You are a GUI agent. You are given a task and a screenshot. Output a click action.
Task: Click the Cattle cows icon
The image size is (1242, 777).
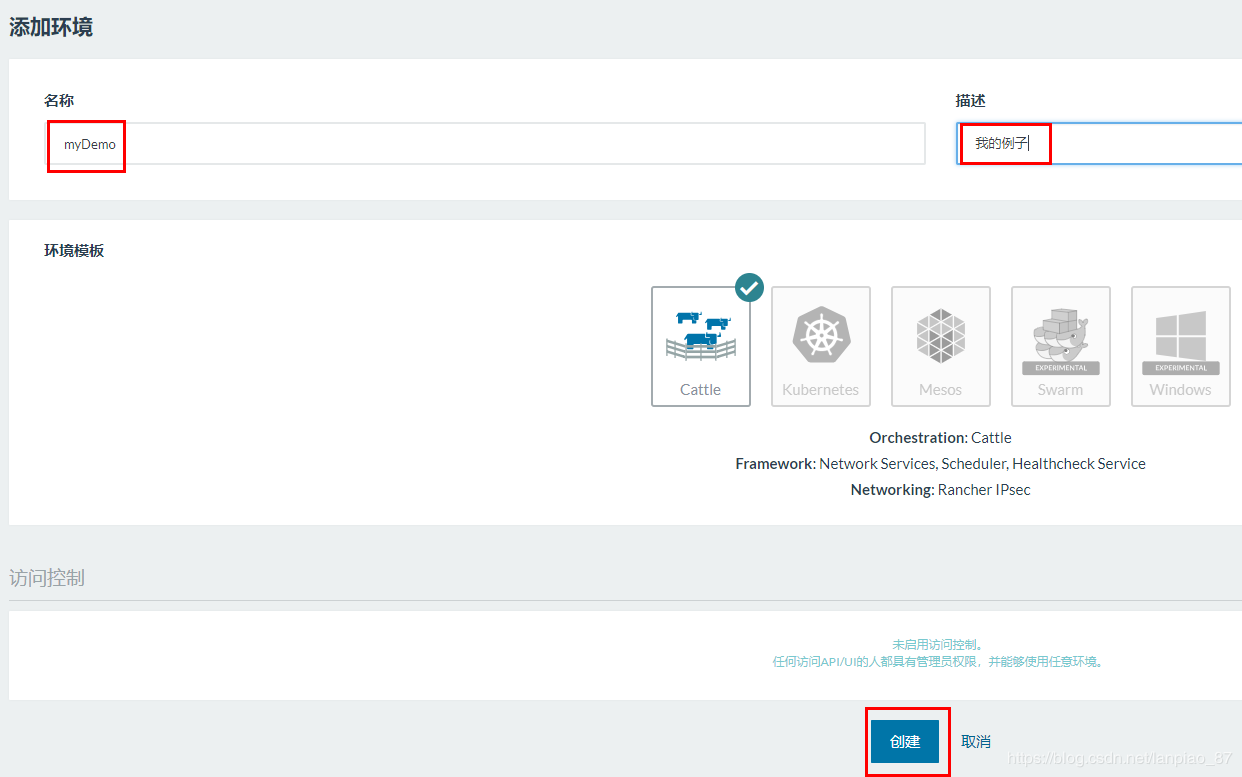pos(701,336)
